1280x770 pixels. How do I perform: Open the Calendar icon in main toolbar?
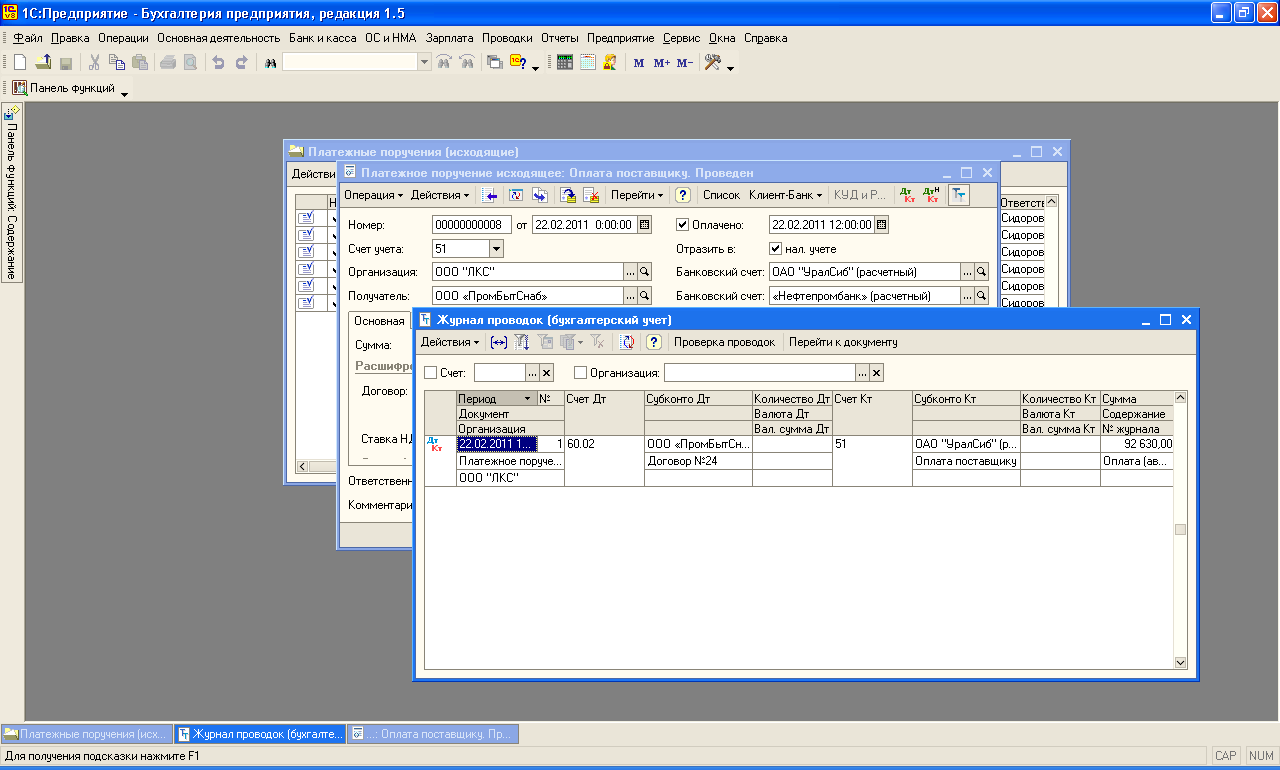click(587, 62)
